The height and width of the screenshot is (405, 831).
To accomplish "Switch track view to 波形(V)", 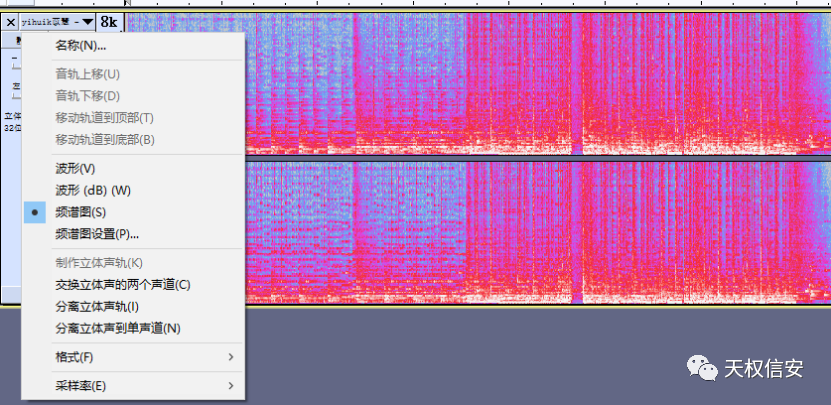I will pyautogui.click(x=75, y=168).
